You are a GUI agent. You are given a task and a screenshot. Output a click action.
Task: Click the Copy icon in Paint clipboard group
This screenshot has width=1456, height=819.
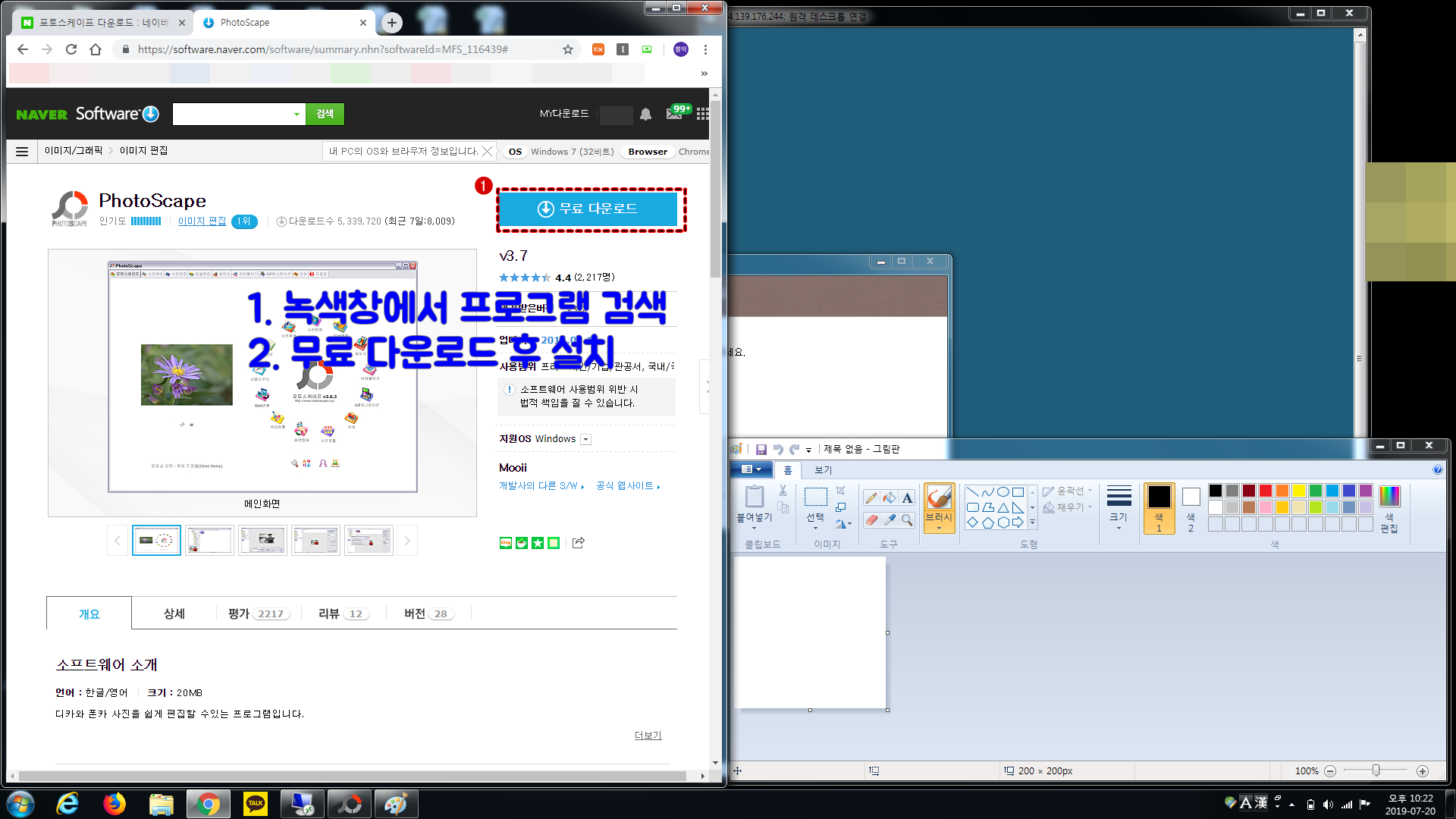coord(783,507)
